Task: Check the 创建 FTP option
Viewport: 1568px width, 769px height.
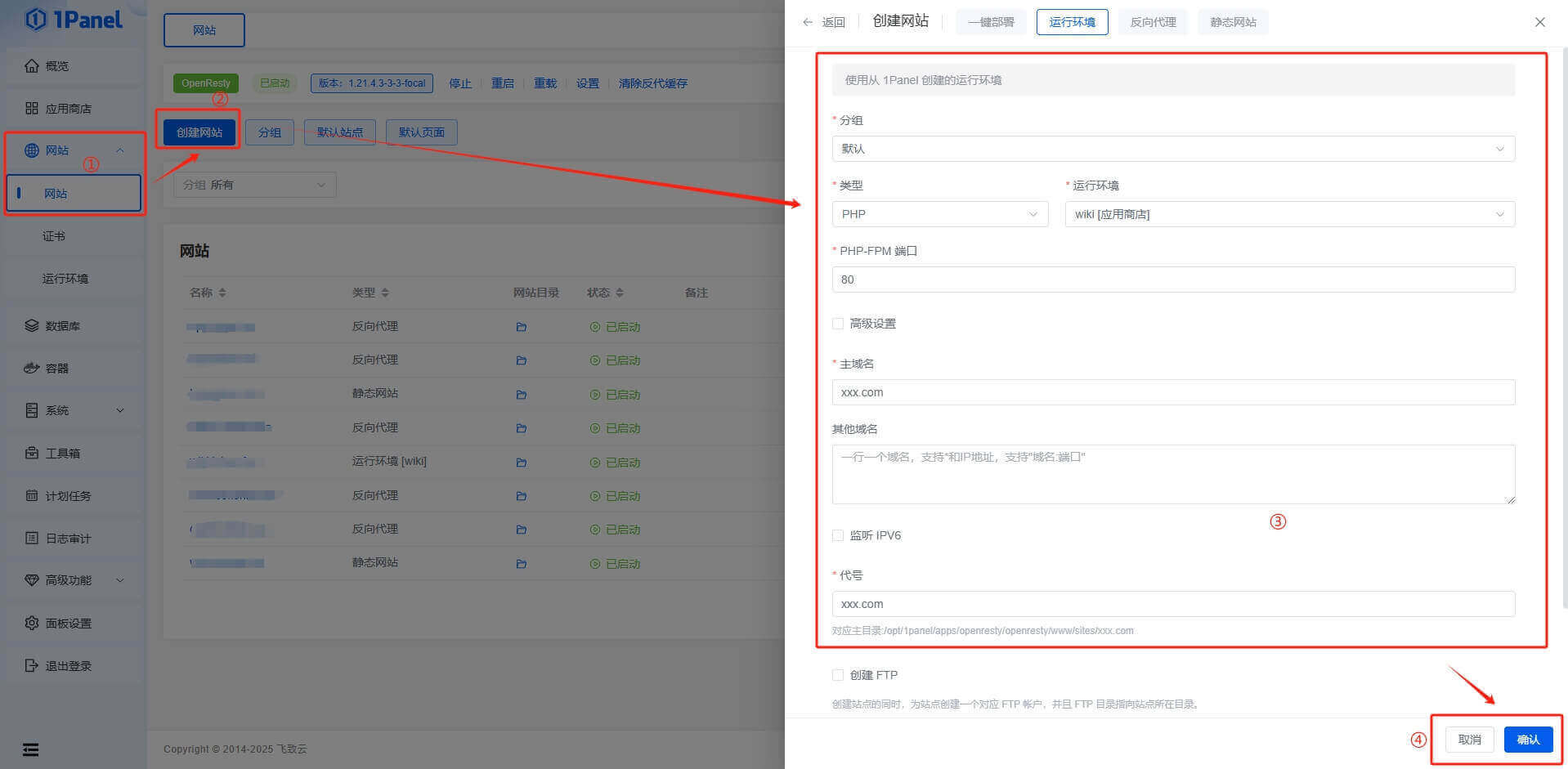Action: (x=838, y=675)
